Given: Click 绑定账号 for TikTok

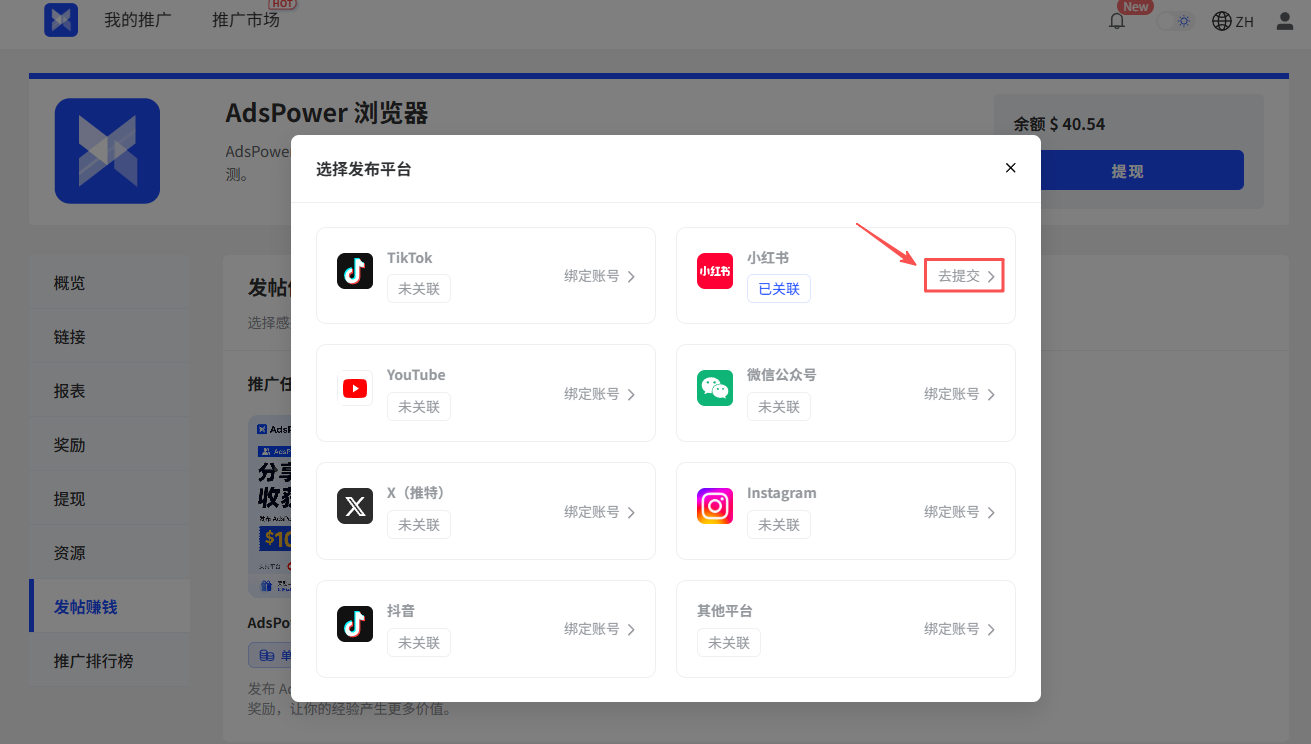Looking at the screenshot, I should tap(600, 276).
